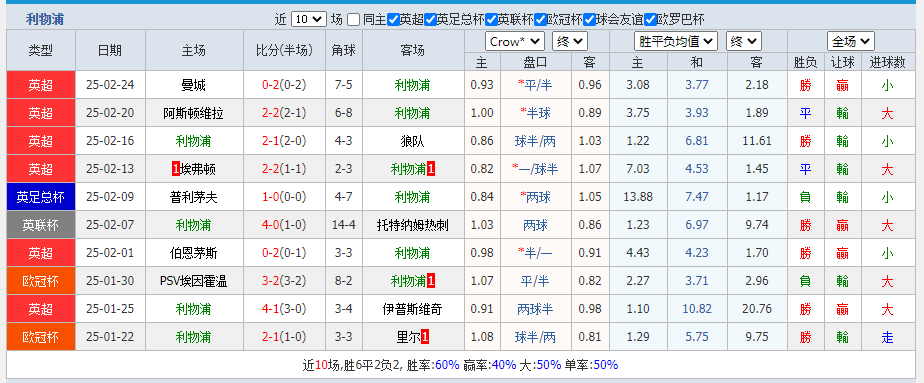
Task: Click the 比分(半场) column header
Action: click(284, 51)
